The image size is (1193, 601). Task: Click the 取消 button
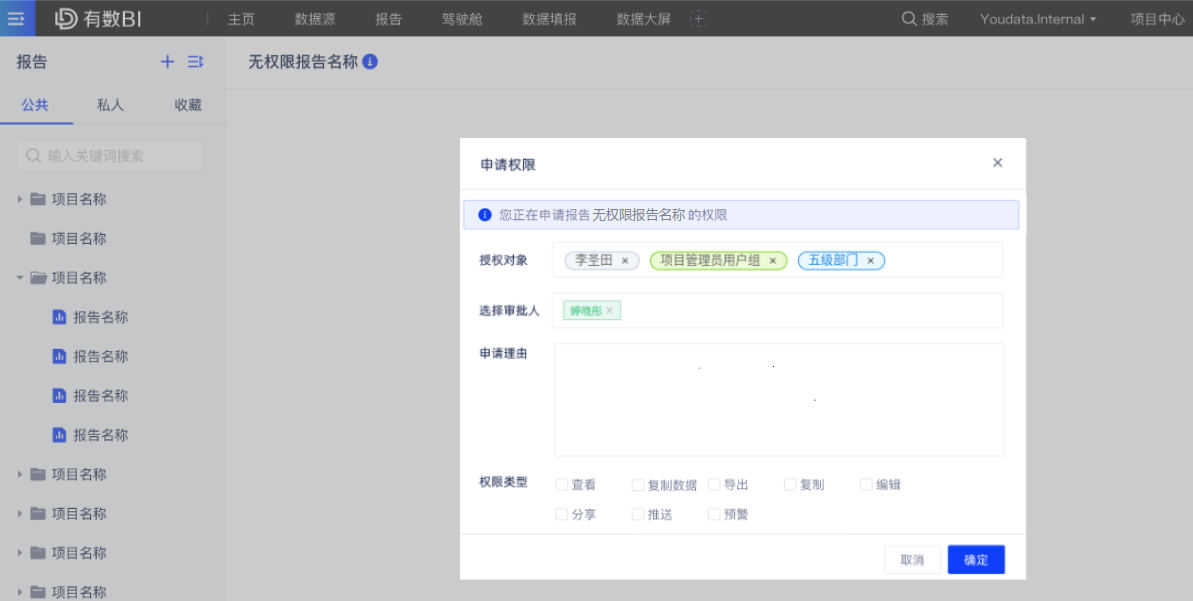click(x=912, y=560)
